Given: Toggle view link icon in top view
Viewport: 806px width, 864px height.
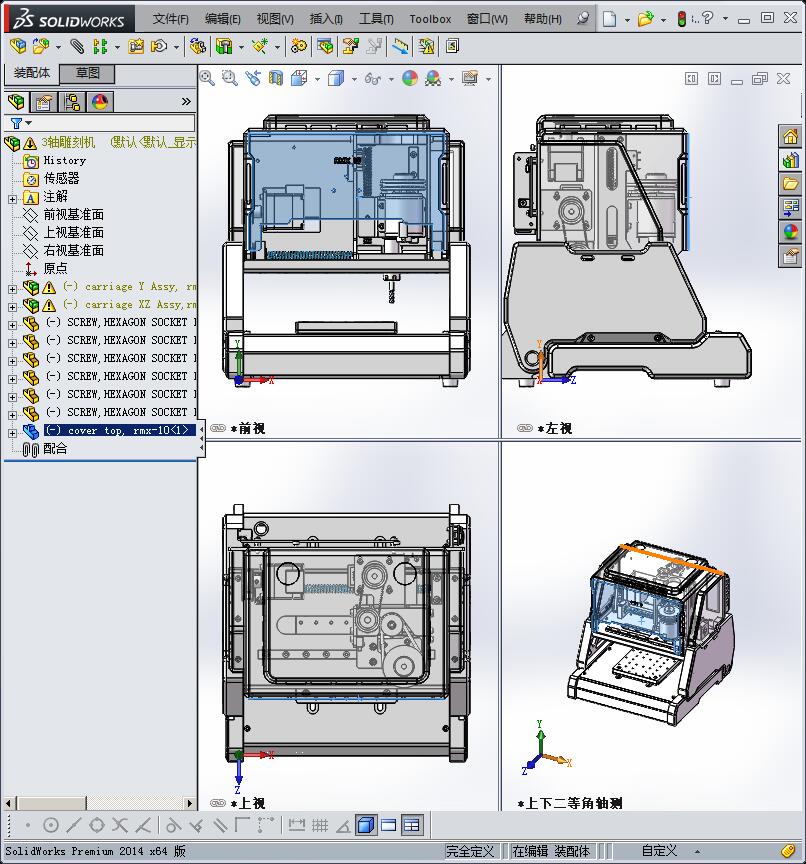Looking at the screenshot, I should (218, 803).
